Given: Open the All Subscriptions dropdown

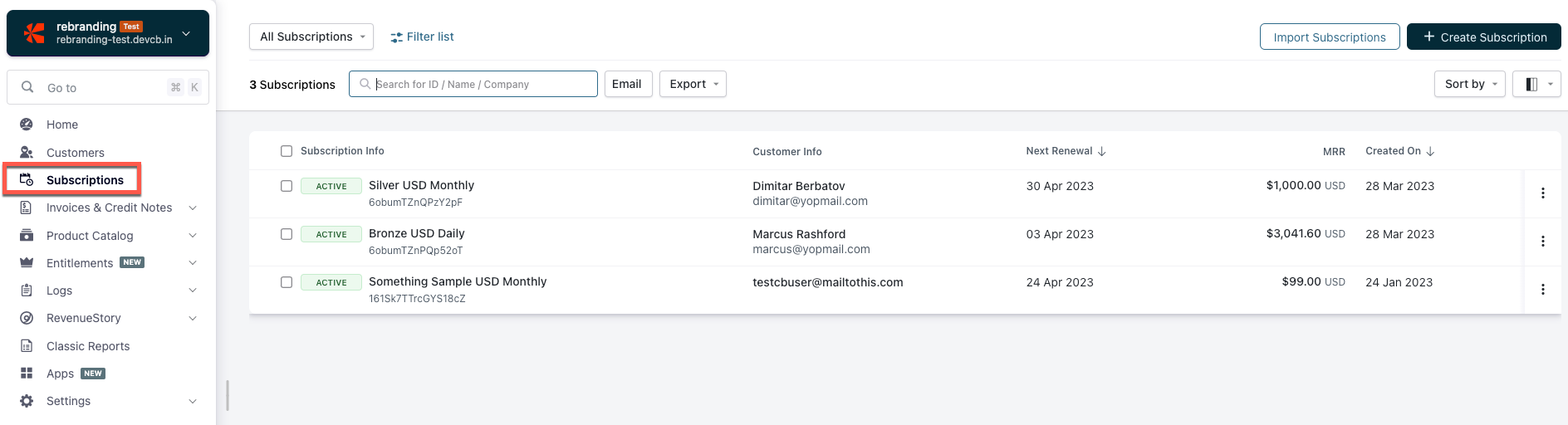Looking at the screenshot, I should tap(311, 37).
